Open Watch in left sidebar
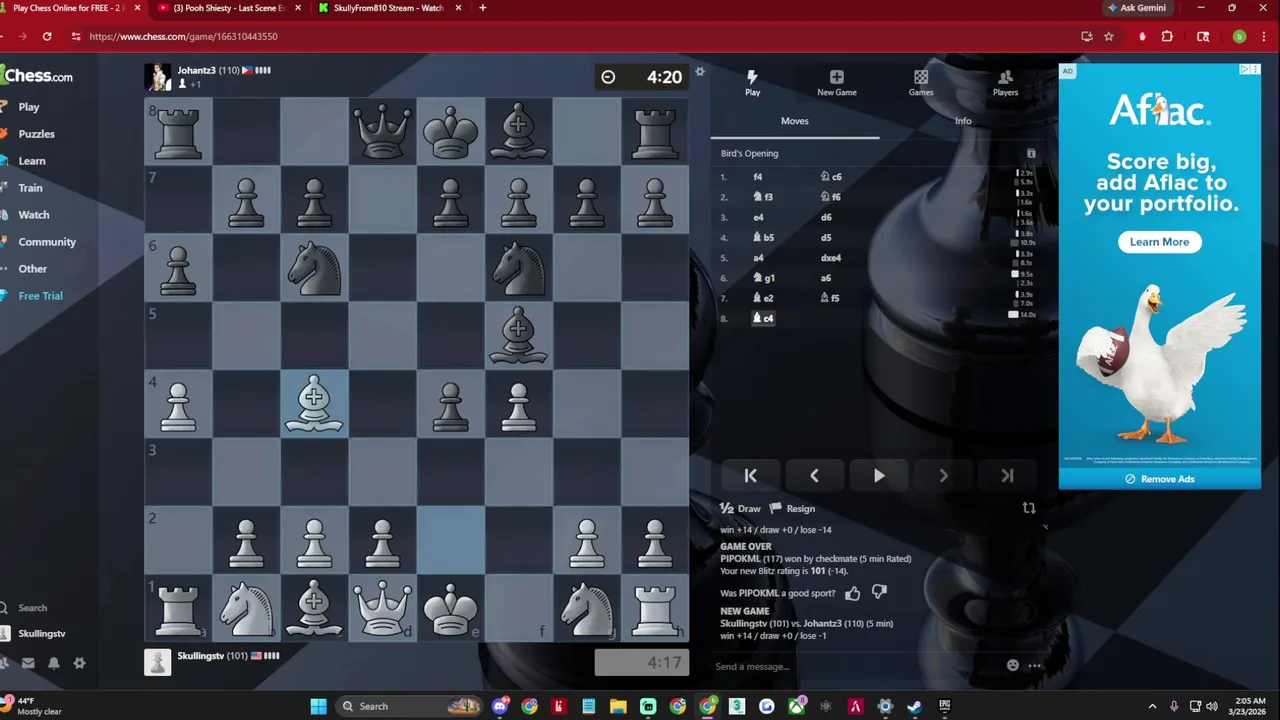The height and width of the screenshot is (720, 1280). (x=33, y=215)
